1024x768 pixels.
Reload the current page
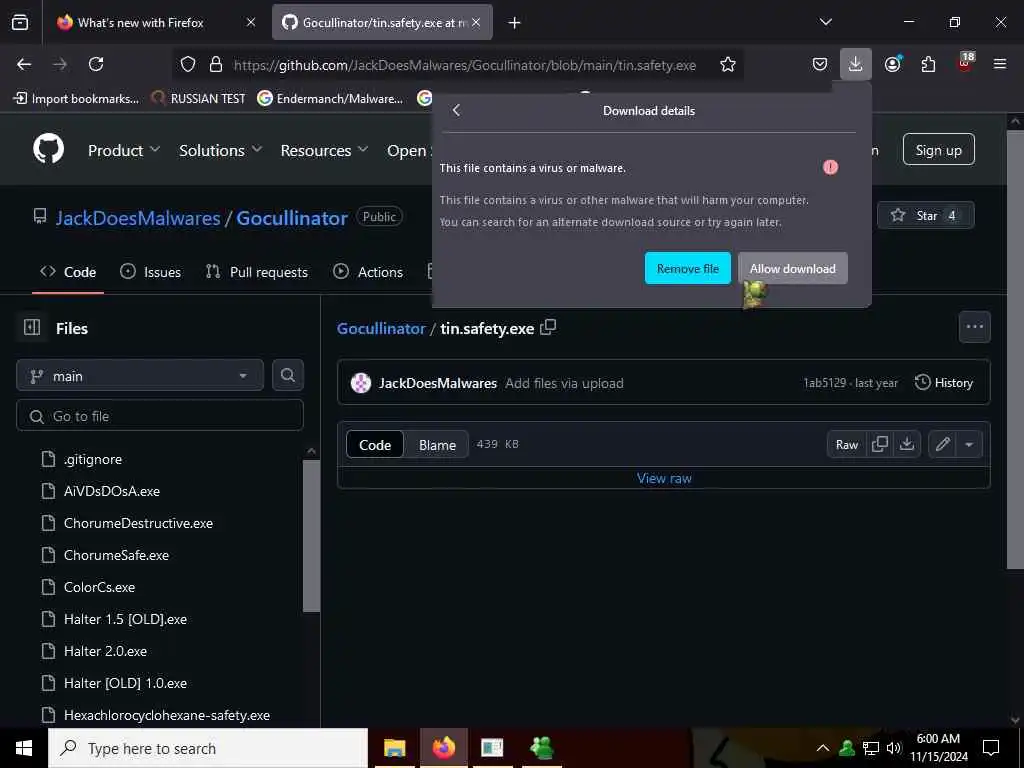coord(96,64)
